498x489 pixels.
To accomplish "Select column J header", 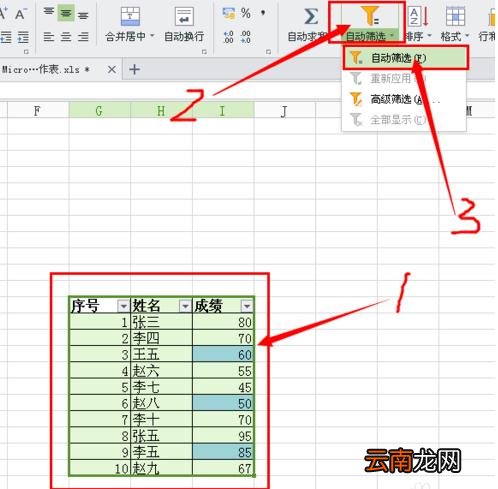I will [x=284, y=110].
